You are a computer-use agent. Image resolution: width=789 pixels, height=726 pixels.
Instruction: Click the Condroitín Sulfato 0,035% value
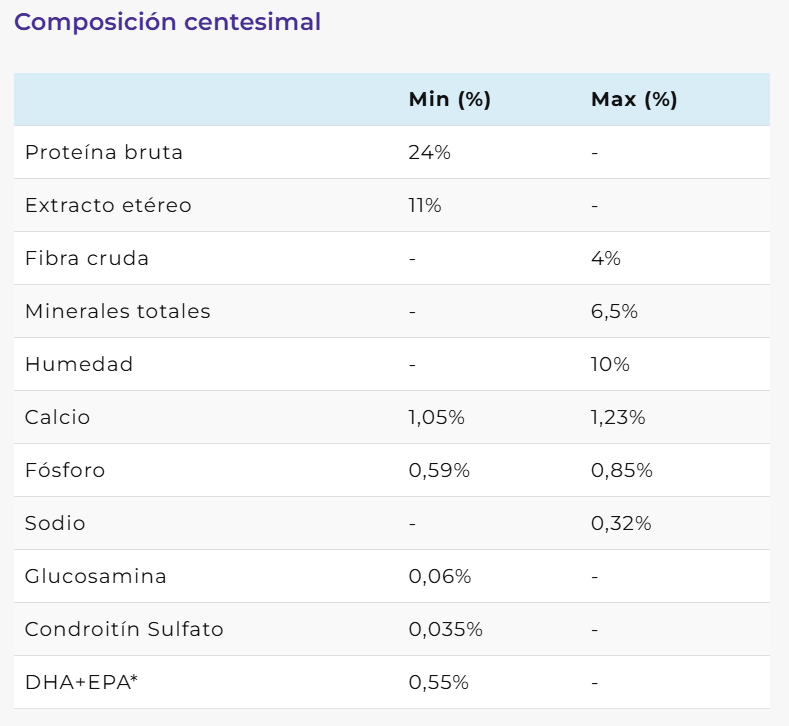(x=445, y=629)
